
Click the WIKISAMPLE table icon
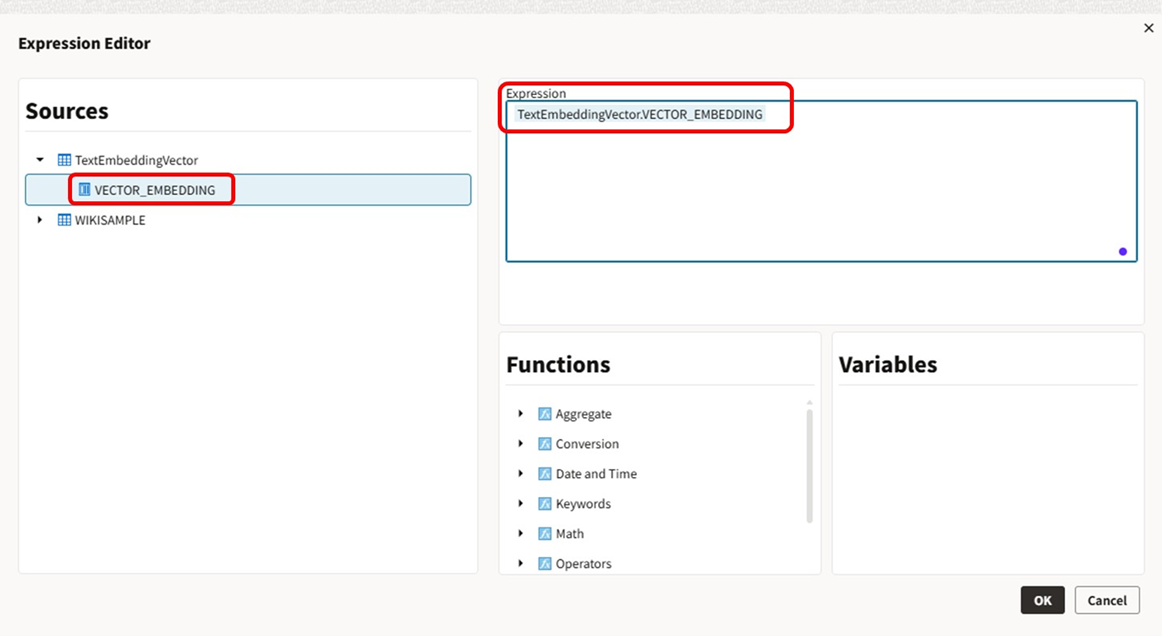[x=64, y=220]
